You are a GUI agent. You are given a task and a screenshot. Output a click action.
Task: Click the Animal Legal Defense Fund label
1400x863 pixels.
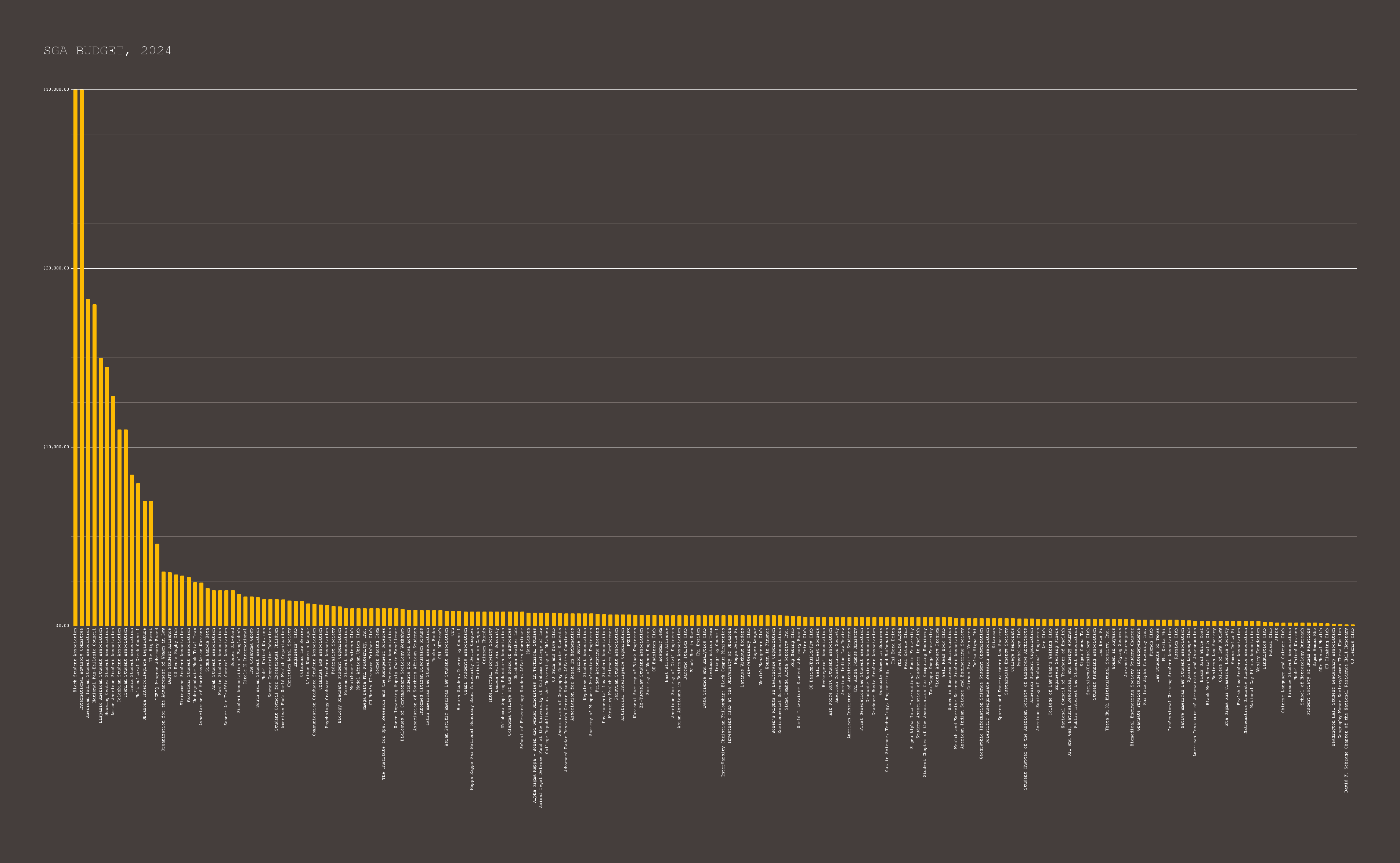[x=540, y=718]
